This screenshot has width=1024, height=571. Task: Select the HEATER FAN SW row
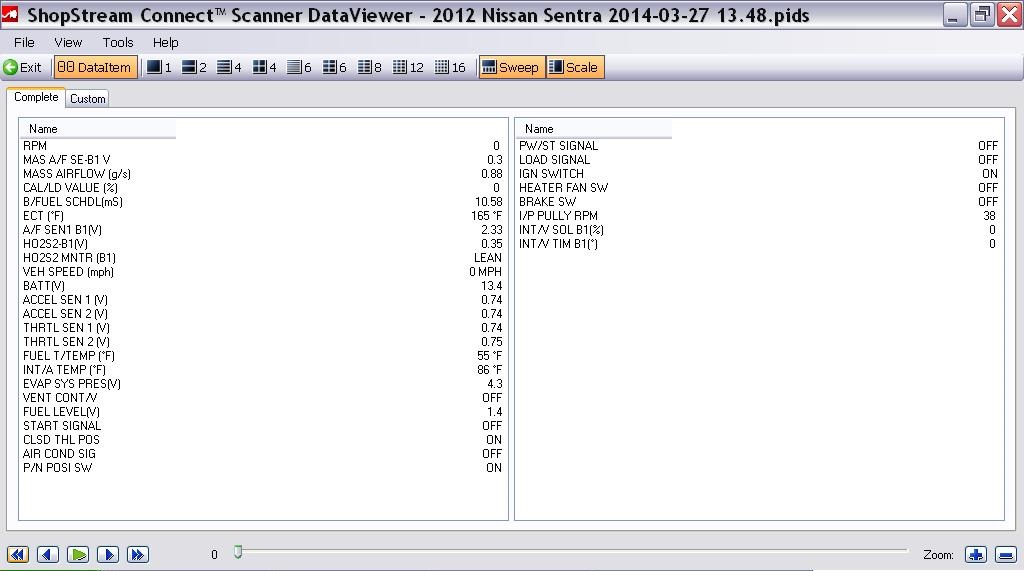click(x=759, y=188)
